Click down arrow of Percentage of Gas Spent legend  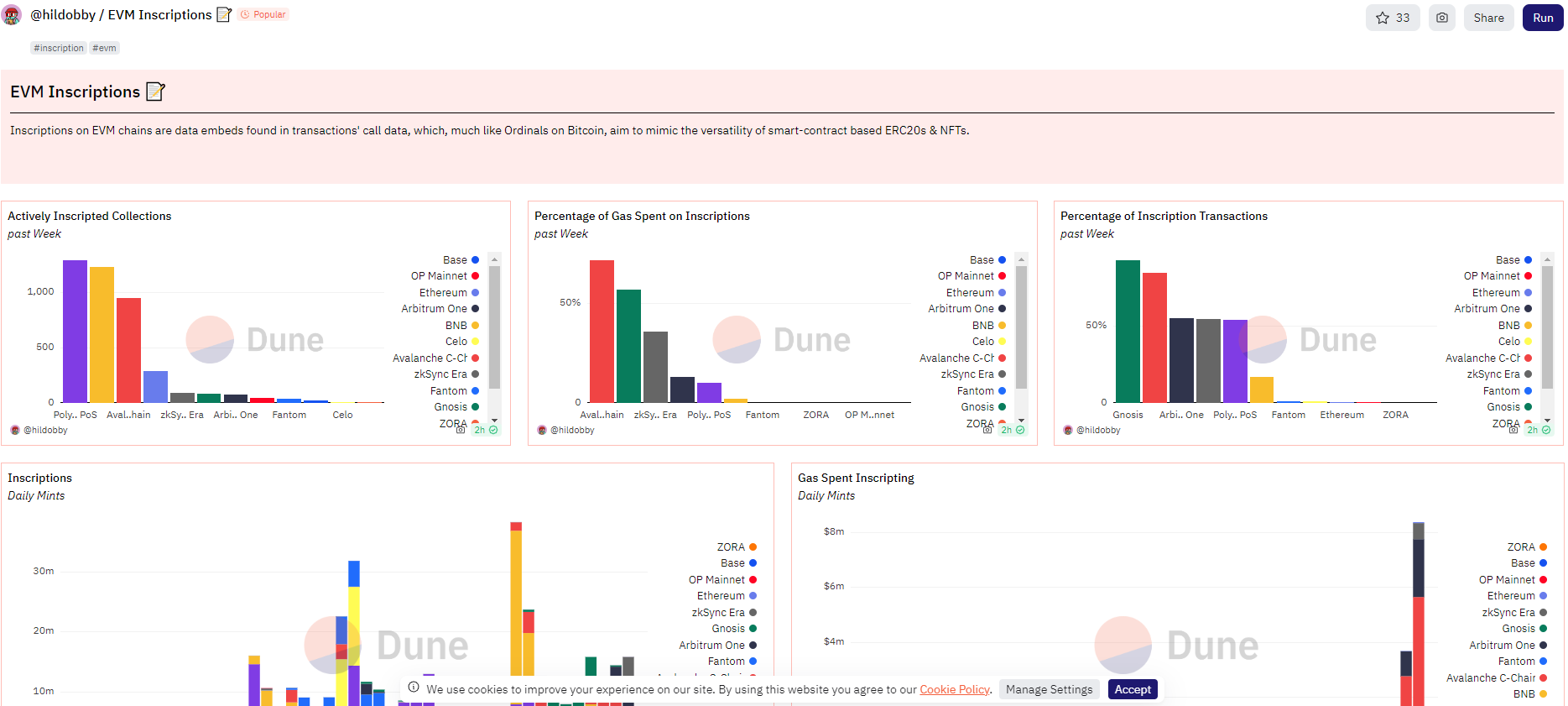[1021, 420]
